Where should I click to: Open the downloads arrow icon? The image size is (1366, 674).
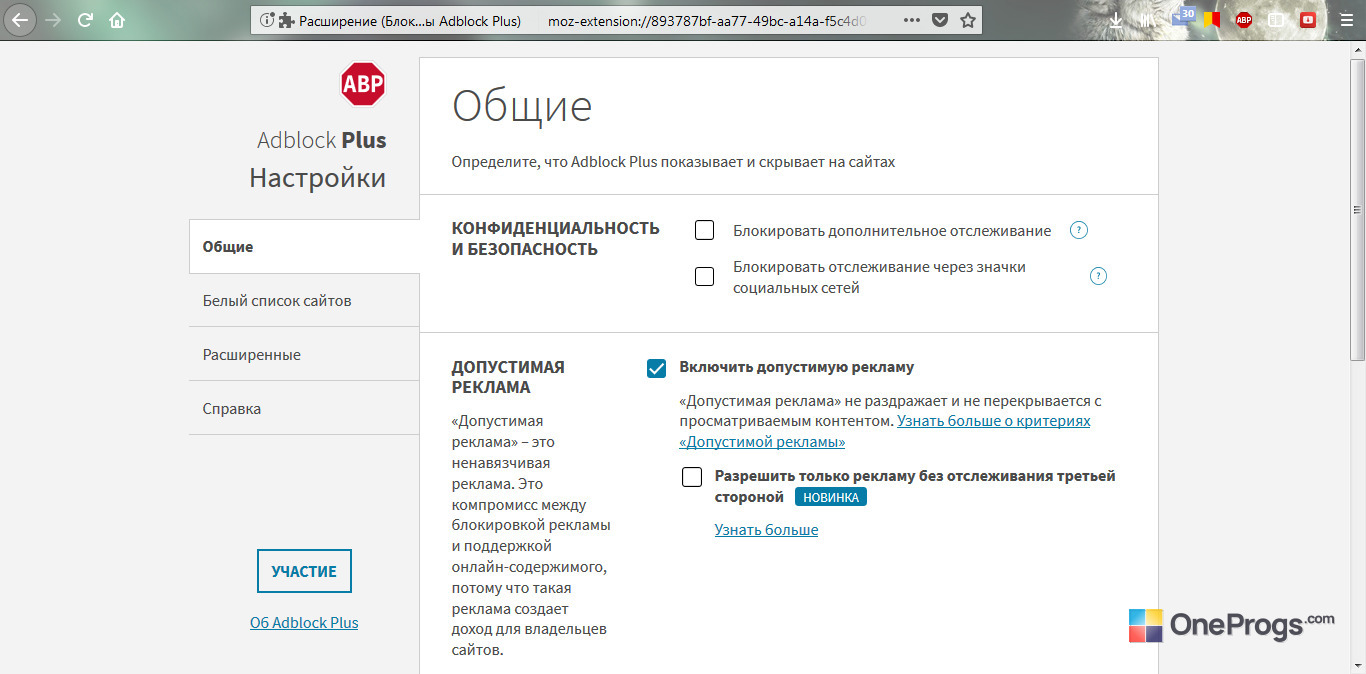[x=1117, y=20]
